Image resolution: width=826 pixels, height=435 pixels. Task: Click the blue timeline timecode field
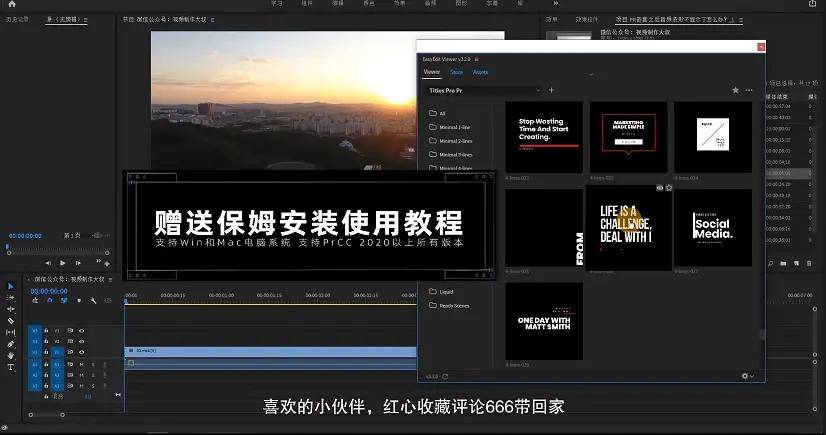pyautogui.click(x=49, y=291)
